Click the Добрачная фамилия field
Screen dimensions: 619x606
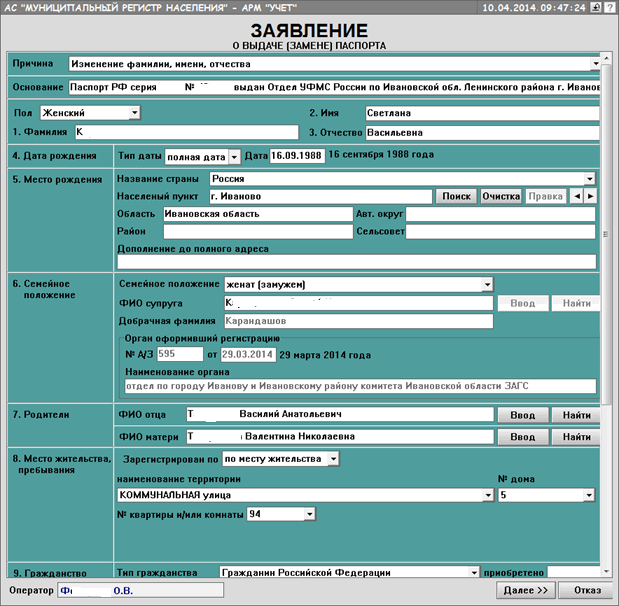pyautogui.click(x=358, y=321)
